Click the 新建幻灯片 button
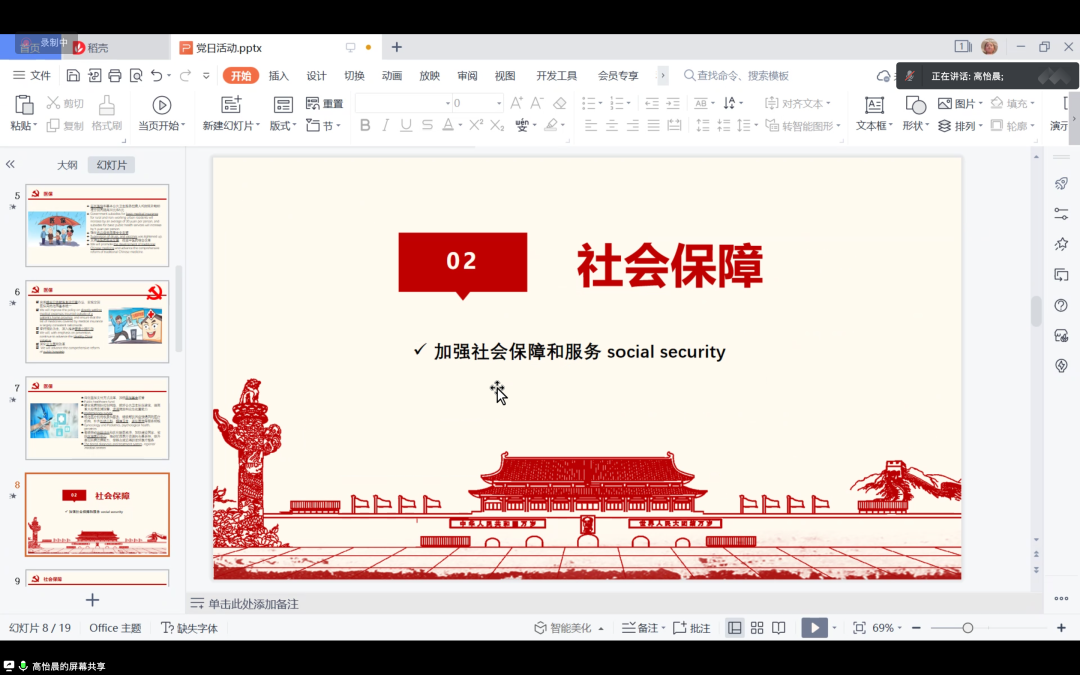1080x675 pixels. pos(231,113)
